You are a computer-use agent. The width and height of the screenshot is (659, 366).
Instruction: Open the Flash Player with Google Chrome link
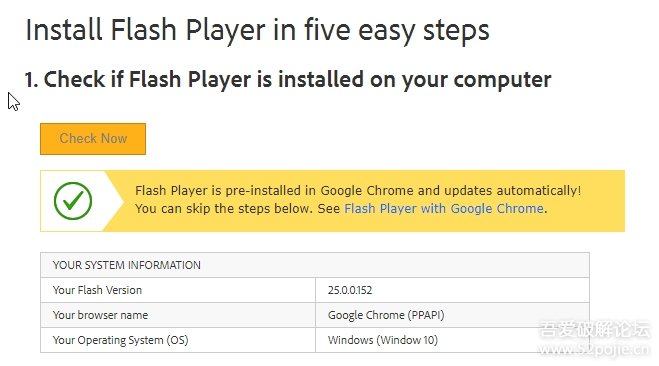point(444,209)
